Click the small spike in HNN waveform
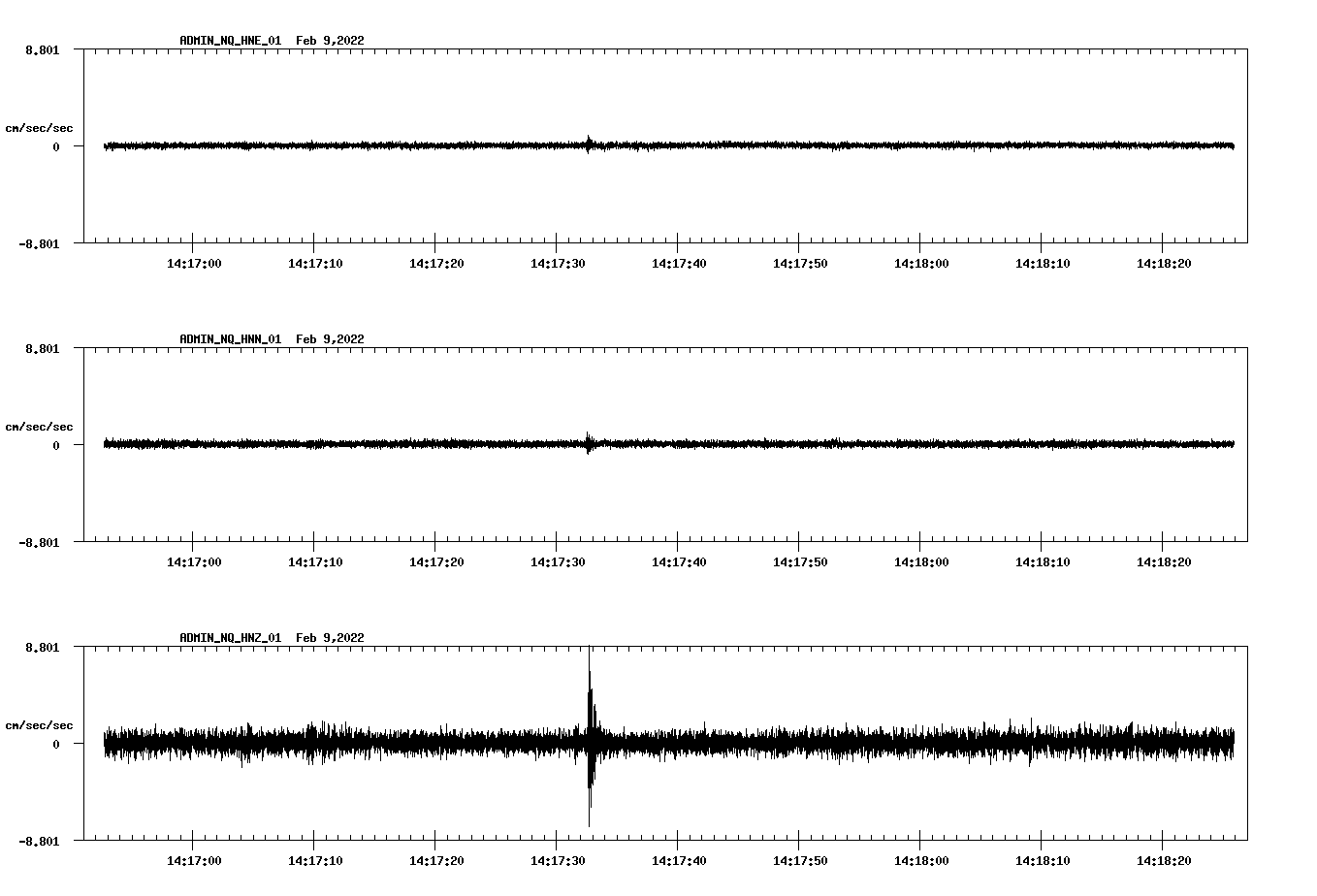1317x896 pixels. [x=589, y=442]
